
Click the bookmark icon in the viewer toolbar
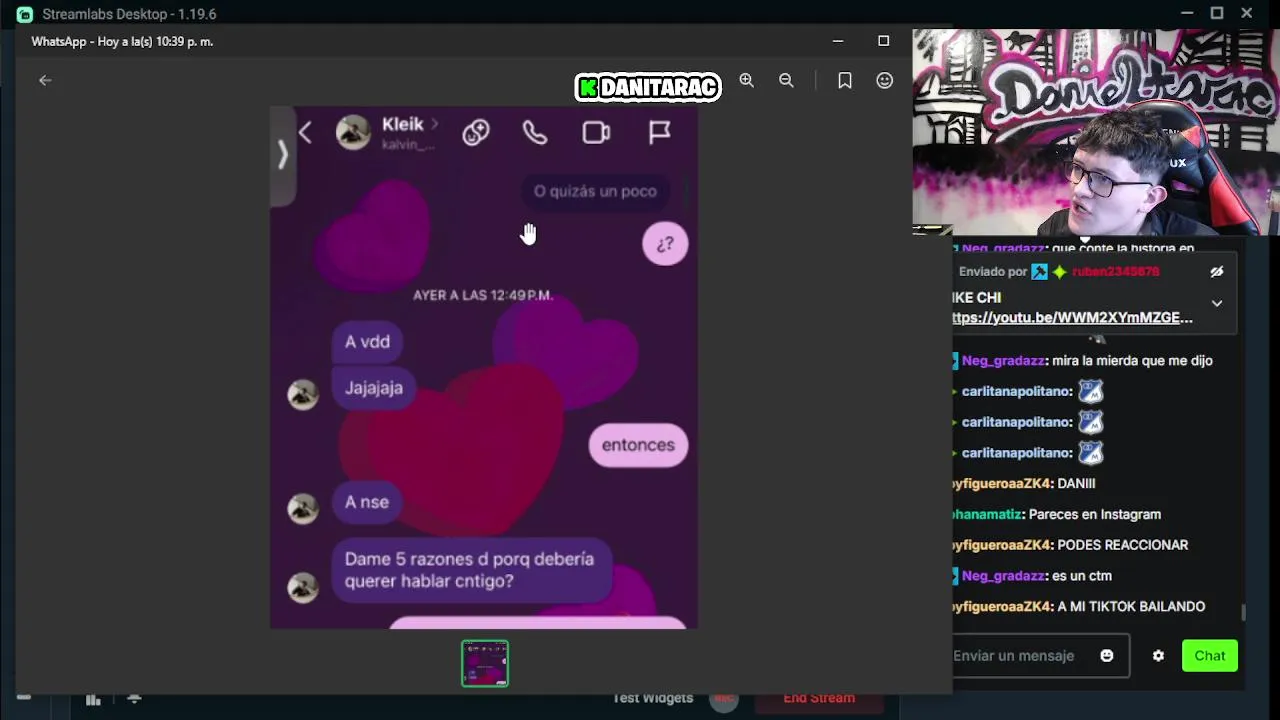pos(845,81)
